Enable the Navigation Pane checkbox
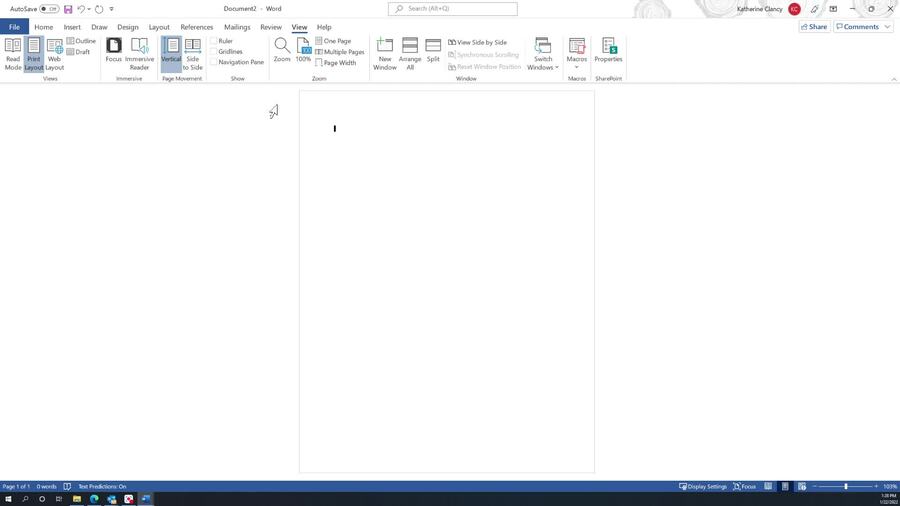 pos(214,62)
